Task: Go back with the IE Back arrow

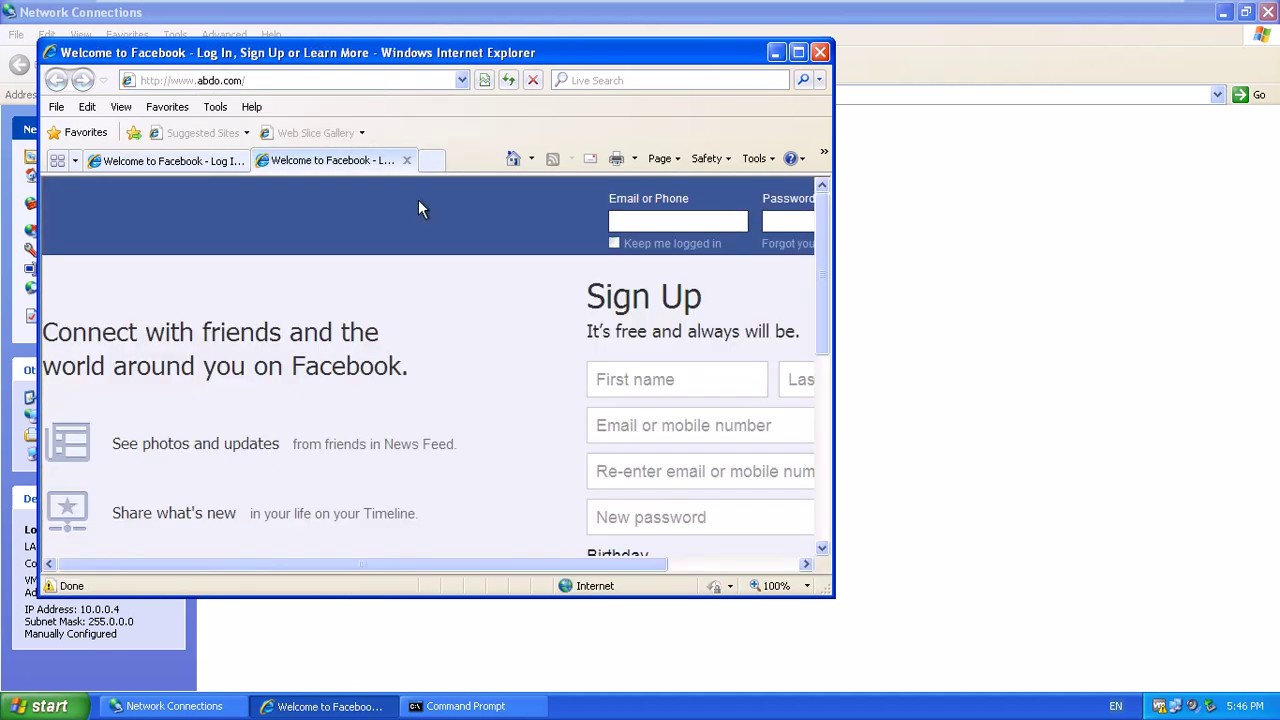Action: (x=56, y=80)
